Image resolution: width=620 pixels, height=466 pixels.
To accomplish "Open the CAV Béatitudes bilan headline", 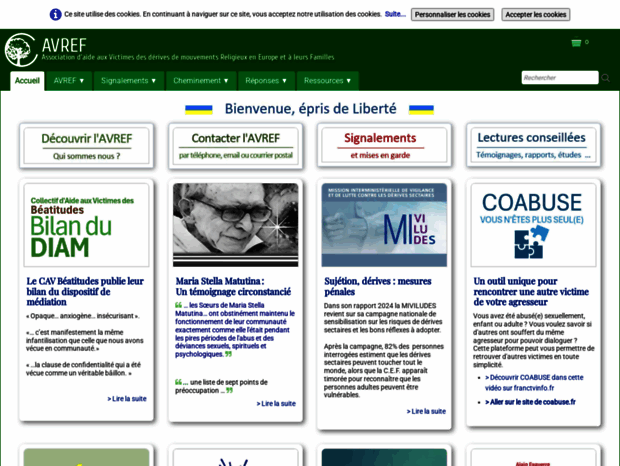I will click(85, 292).
